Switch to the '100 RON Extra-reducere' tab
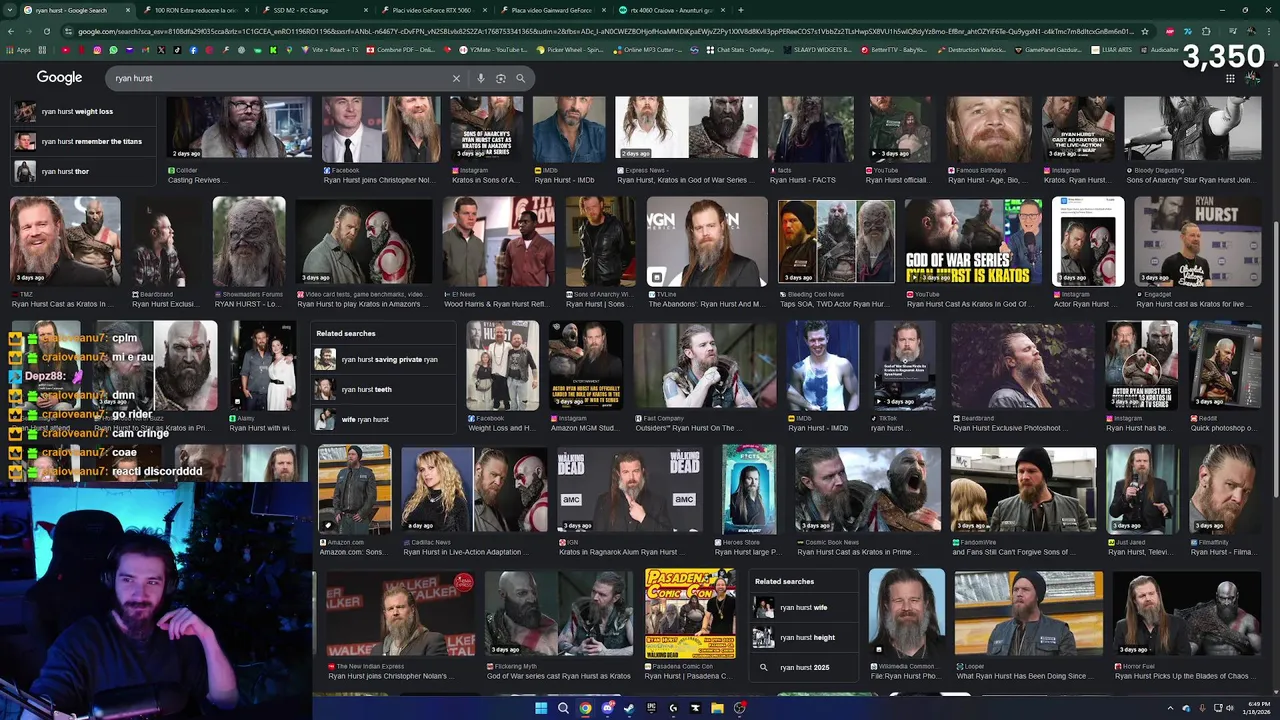Image resolution: width=1280 pixels, height=720 pixels. 195,10
